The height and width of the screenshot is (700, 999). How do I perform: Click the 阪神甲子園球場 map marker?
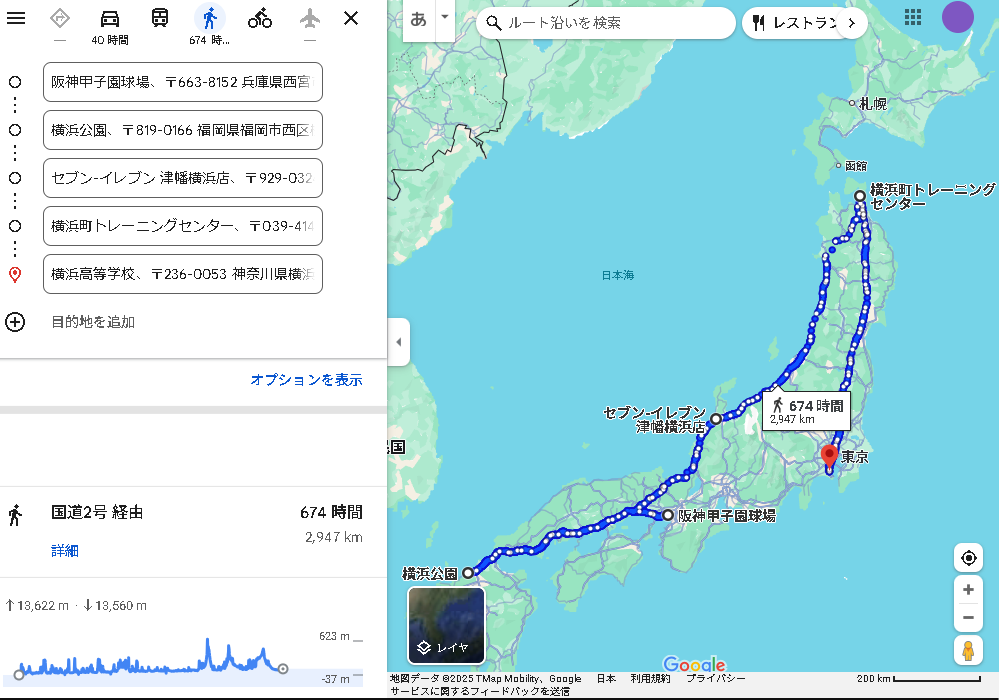668,515
